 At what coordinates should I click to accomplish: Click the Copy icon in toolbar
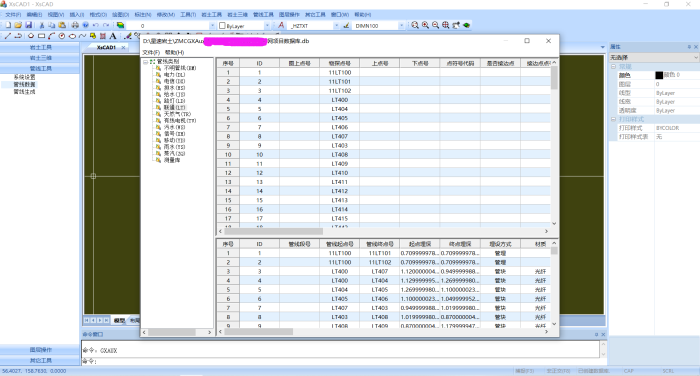pos(52,25)
